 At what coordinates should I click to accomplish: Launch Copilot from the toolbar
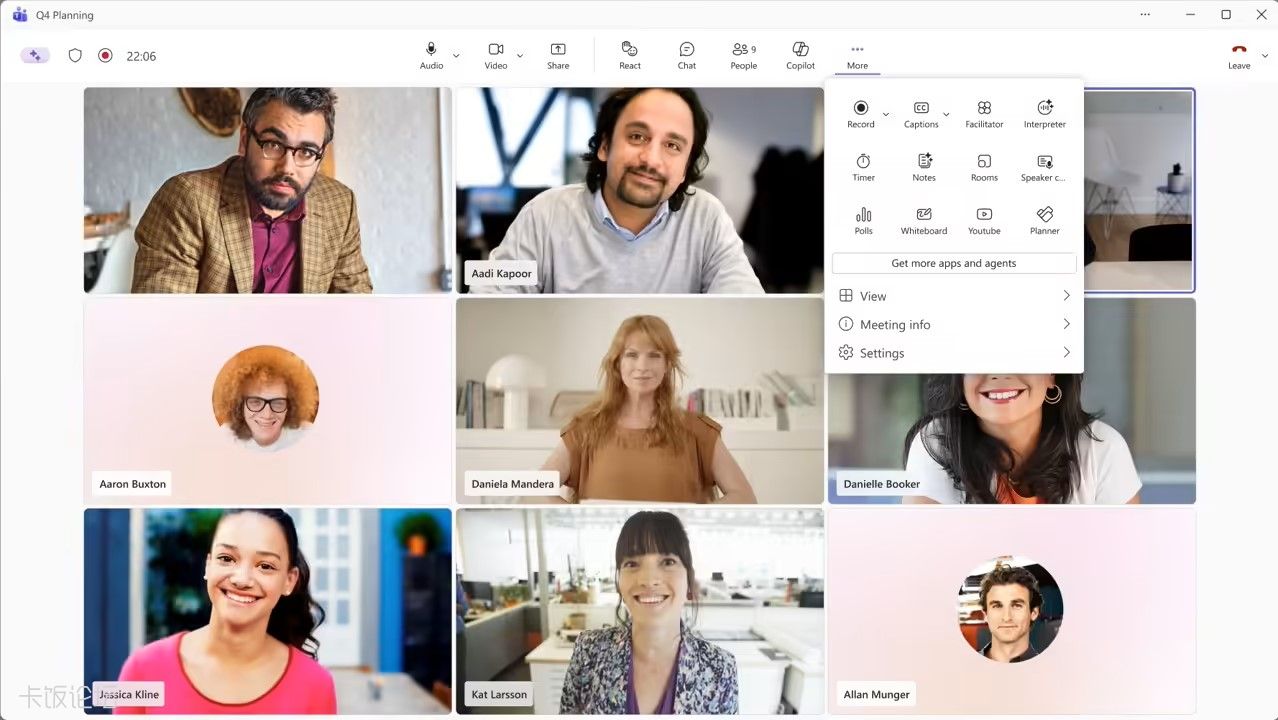coord(800,55)
